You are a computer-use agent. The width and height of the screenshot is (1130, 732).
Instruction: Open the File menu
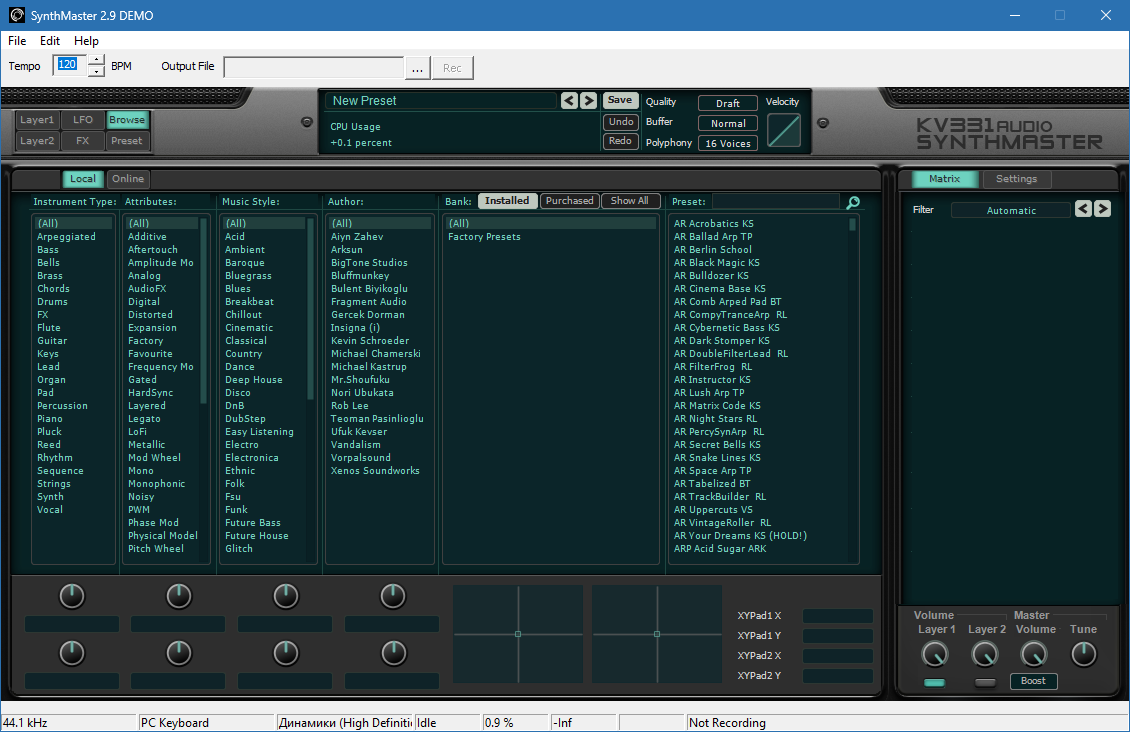point(17,41)
